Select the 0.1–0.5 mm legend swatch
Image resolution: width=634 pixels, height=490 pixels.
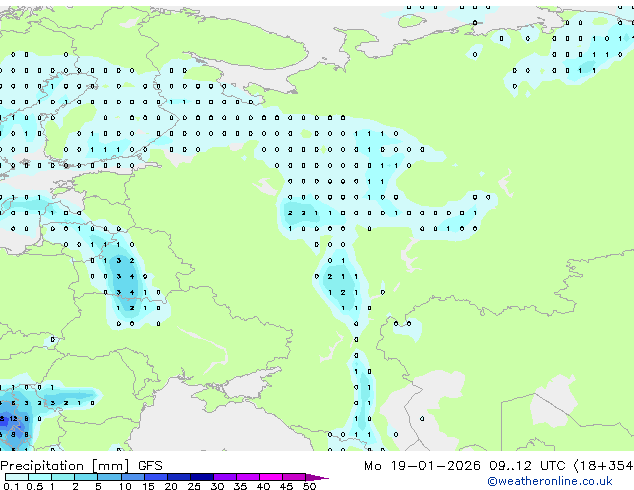click(17, 477)
